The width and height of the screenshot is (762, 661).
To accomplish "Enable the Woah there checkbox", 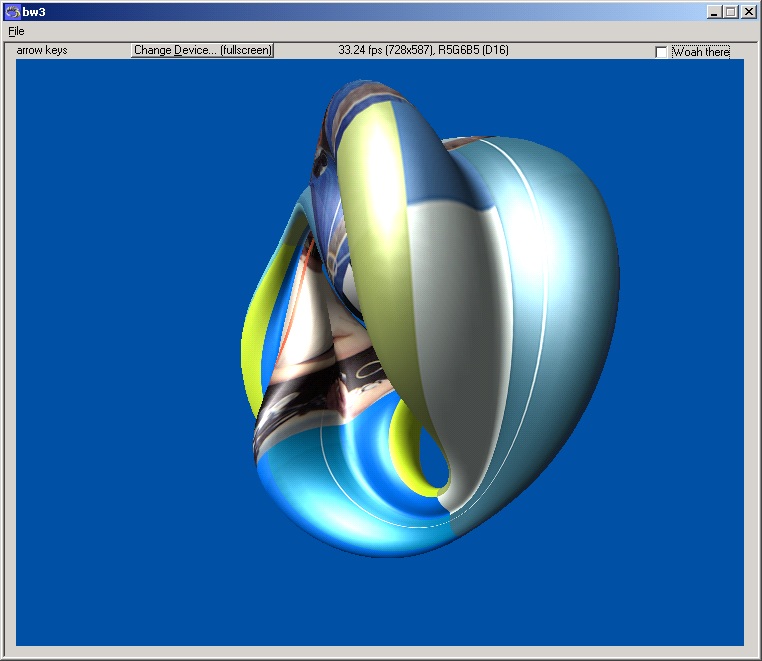I will point(661,52).
